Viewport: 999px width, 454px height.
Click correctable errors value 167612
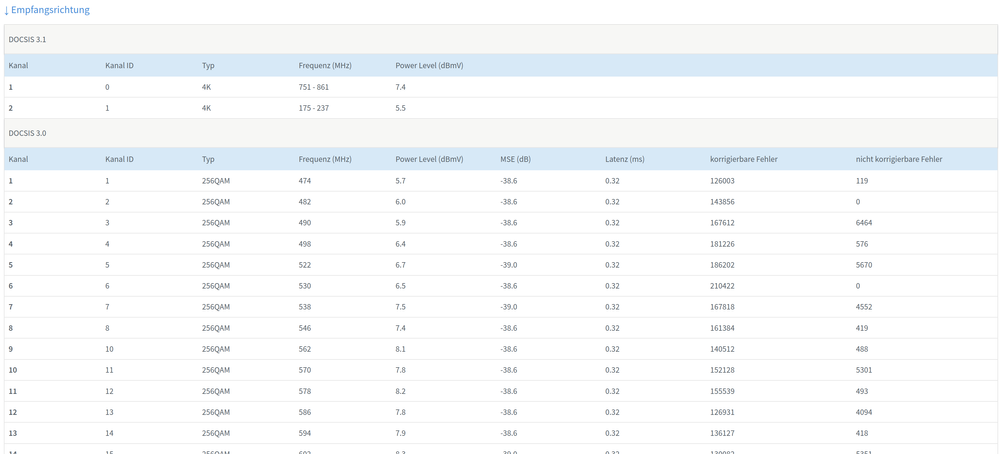click(x=722, y=223)
